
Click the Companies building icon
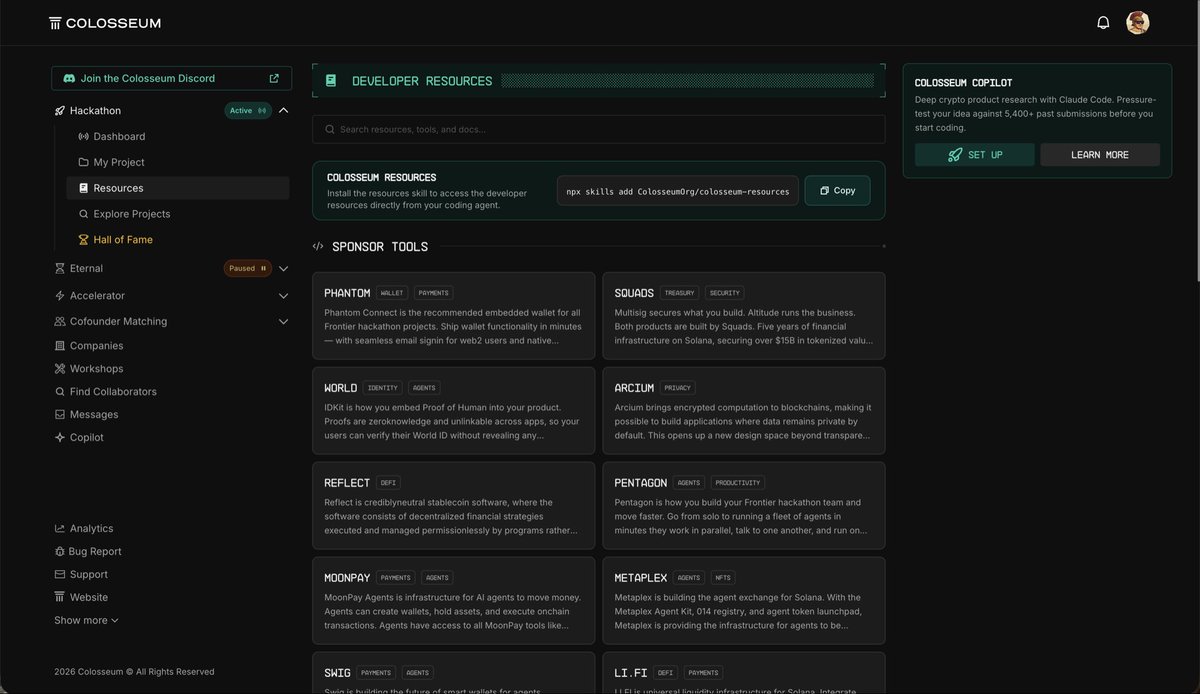pos(60,346)
